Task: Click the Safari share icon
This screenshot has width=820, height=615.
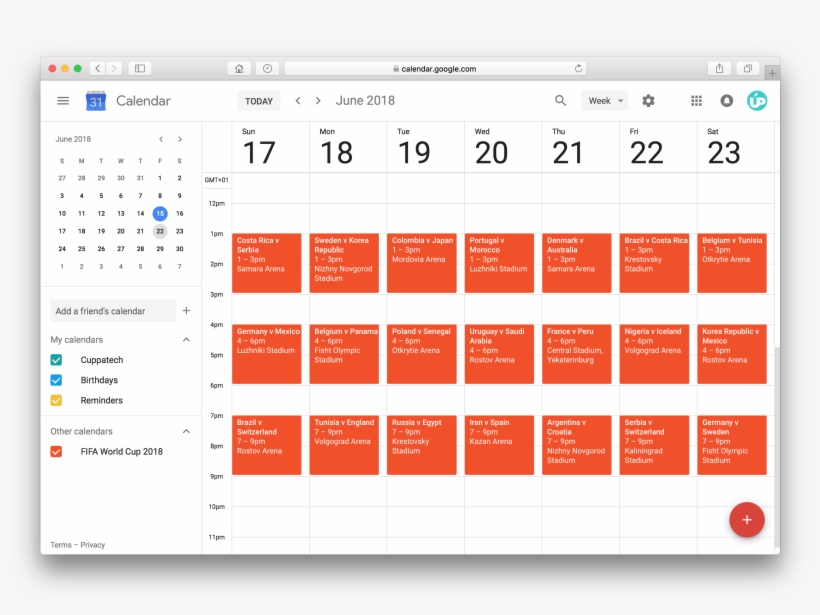Action: (719, 68)
